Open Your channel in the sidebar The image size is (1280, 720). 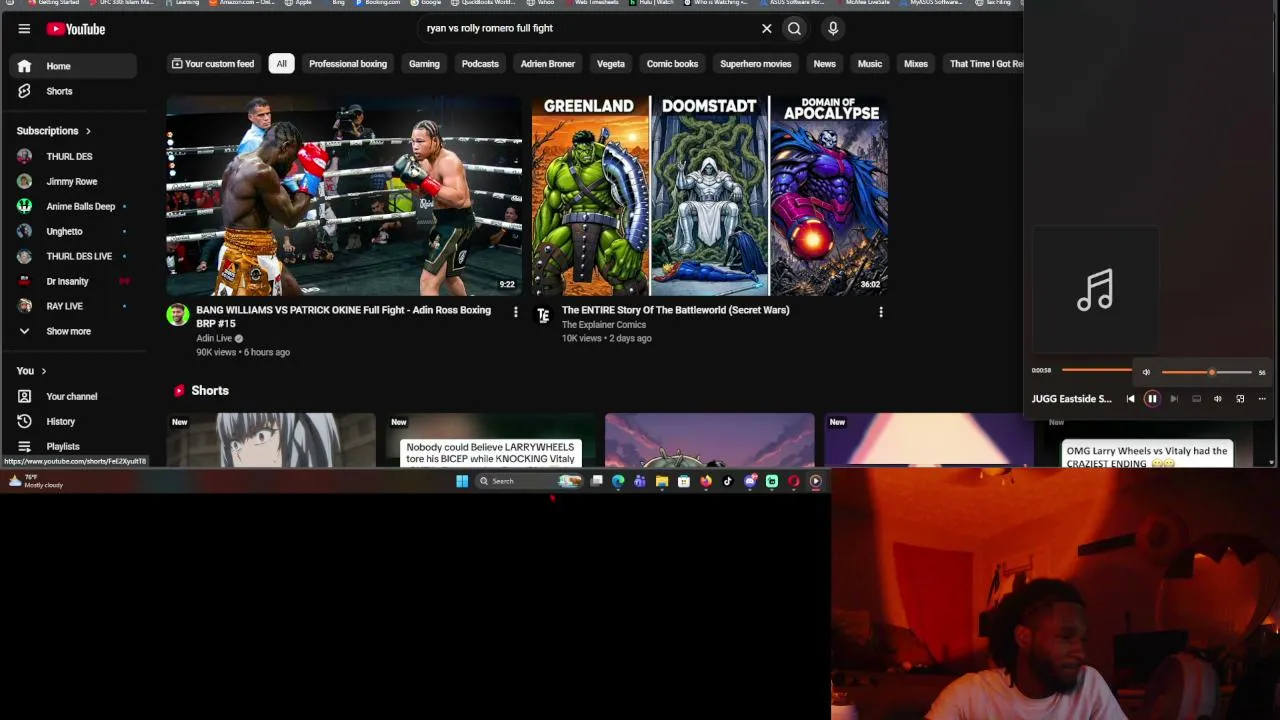(x=73, y=396)
